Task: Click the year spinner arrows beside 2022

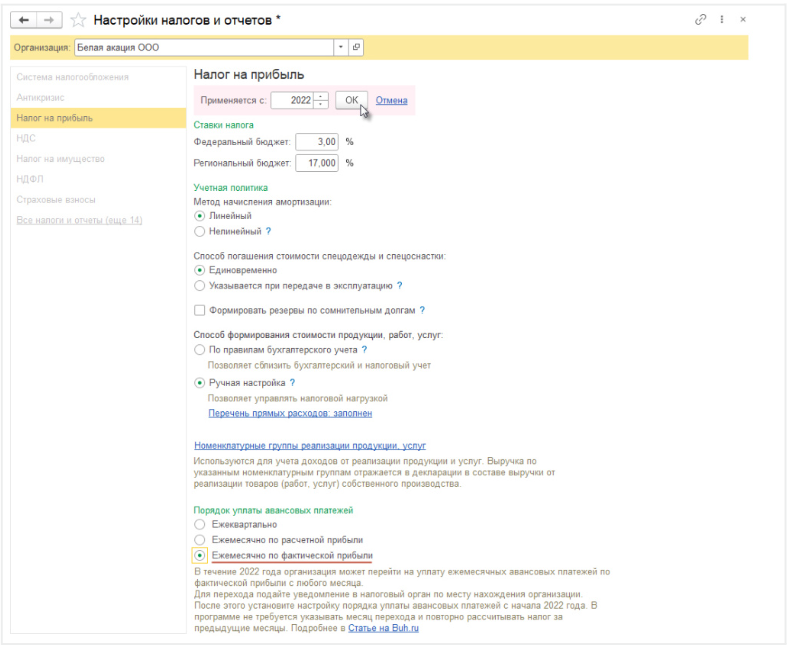Action: [x=321, y=100]
